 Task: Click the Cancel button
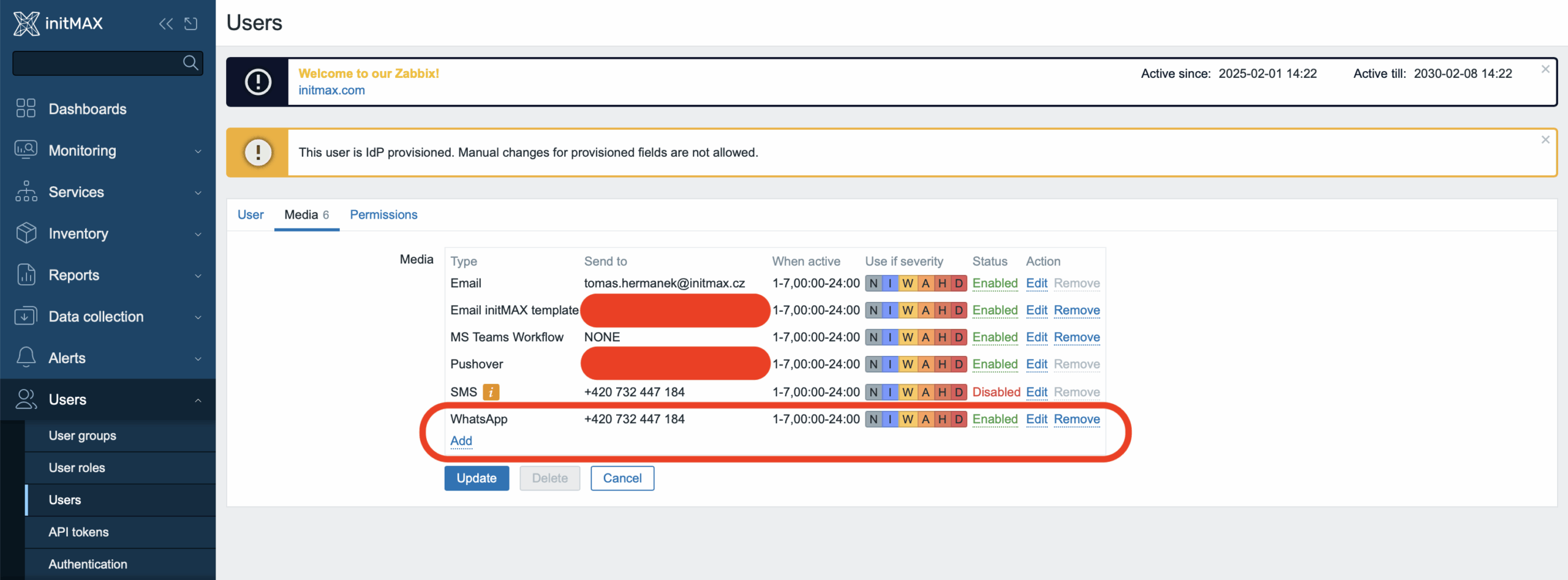click(x=622, y=478)
